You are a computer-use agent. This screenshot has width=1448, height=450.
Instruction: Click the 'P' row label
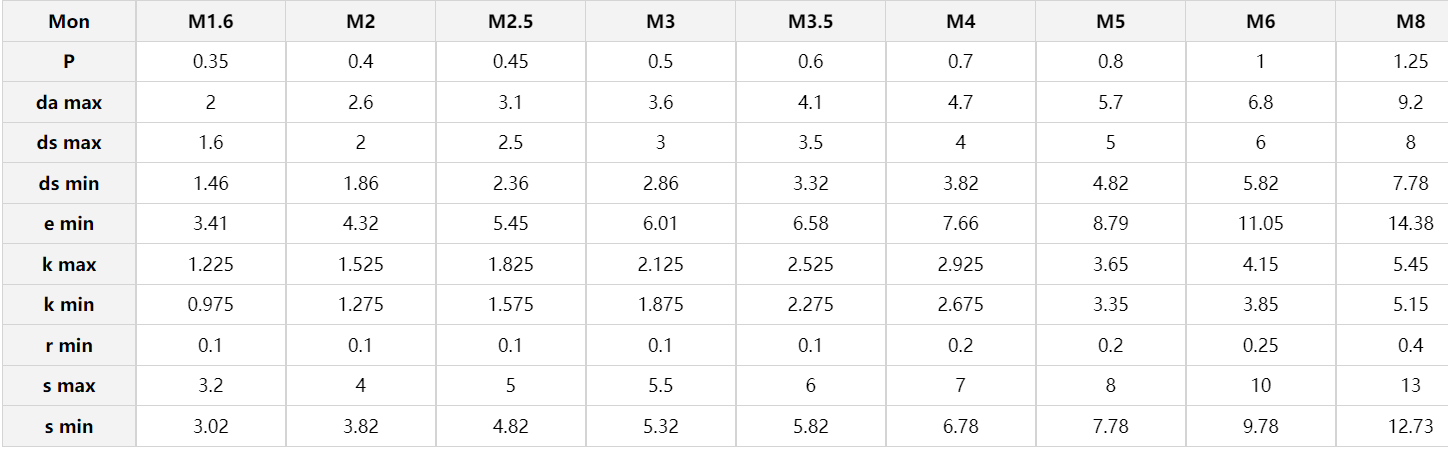(69, 62)
